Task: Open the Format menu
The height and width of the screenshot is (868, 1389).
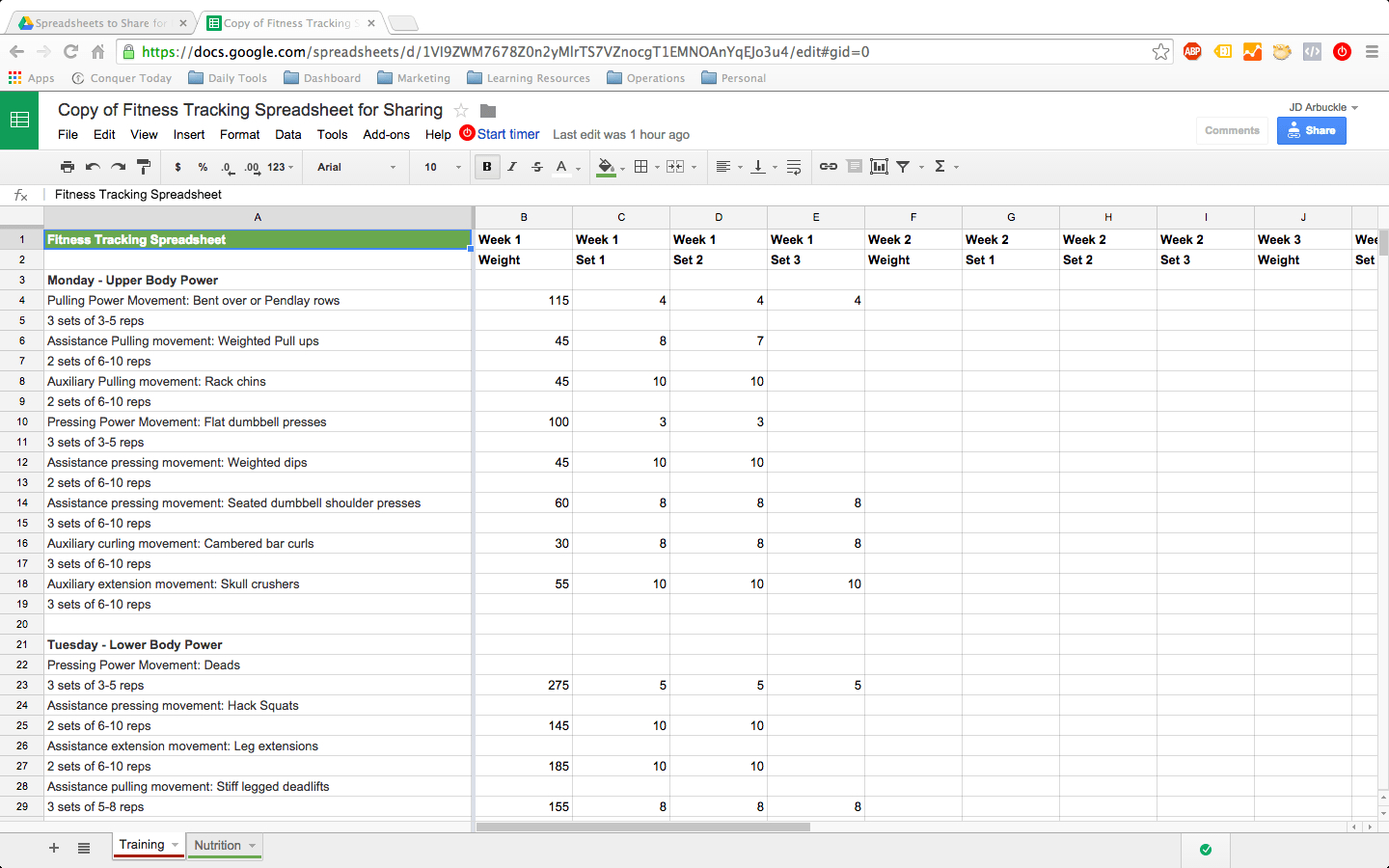Action: 239,135
